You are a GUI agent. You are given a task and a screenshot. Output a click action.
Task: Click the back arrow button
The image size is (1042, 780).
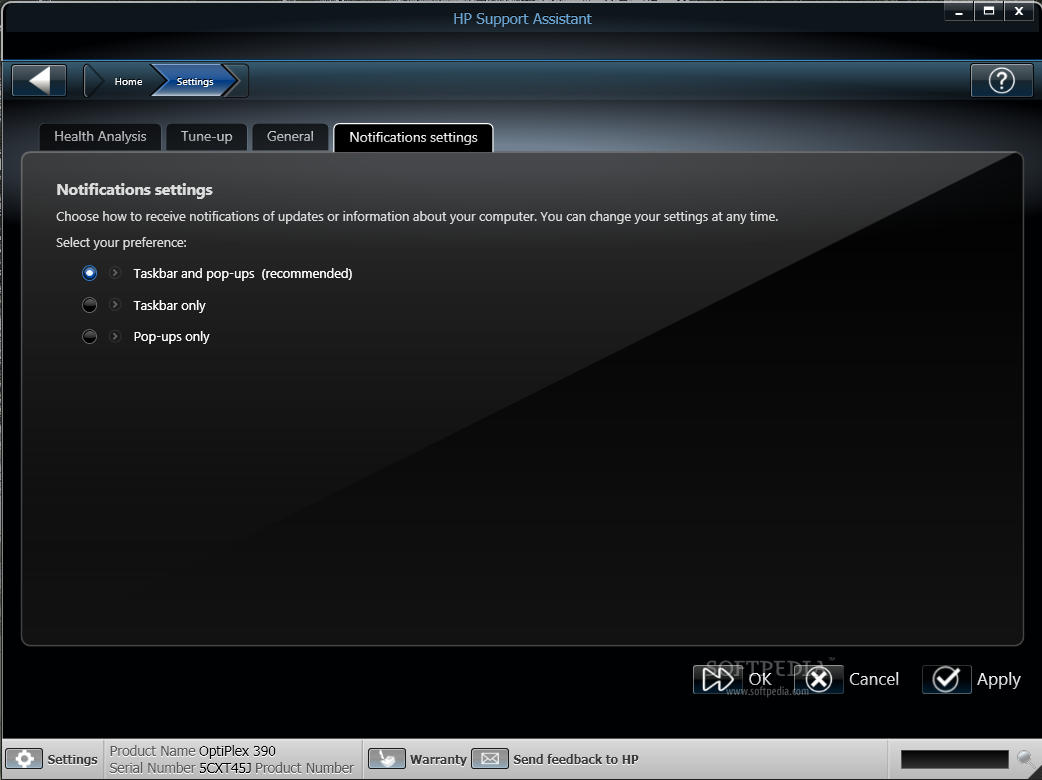click(39, 81)
